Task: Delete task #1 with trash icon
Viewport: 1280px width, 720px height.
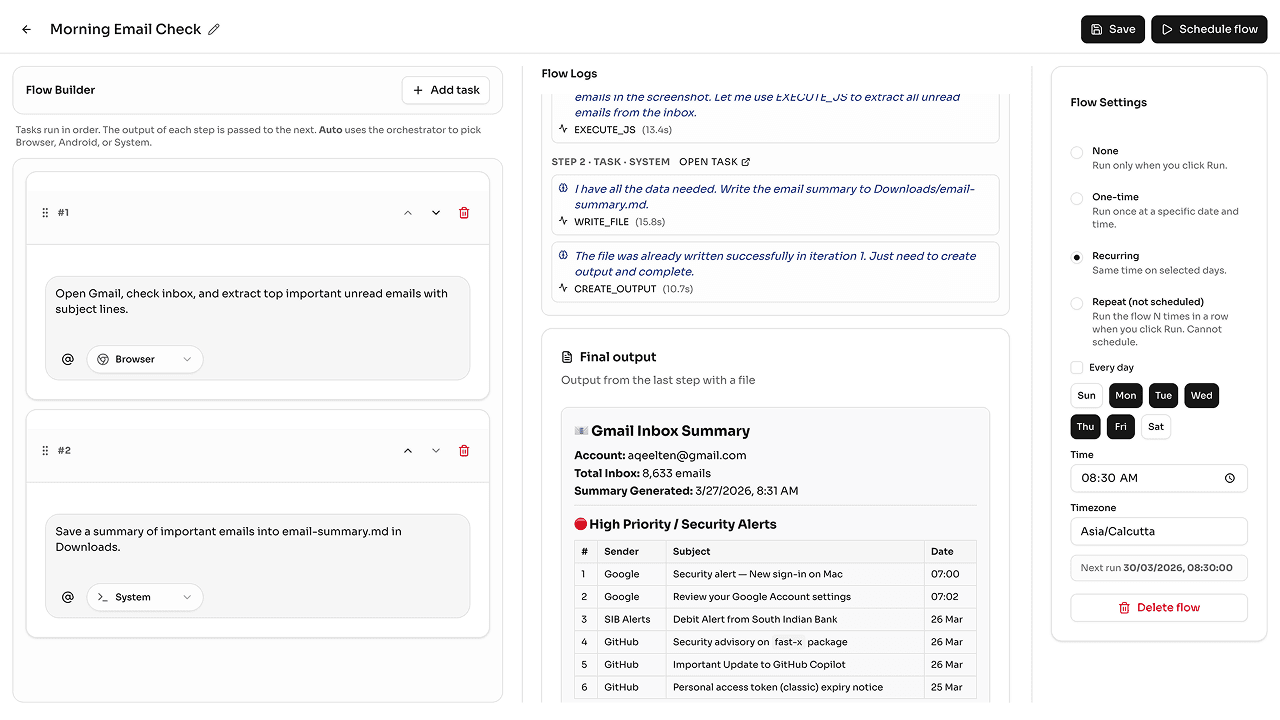Action: 464,213
